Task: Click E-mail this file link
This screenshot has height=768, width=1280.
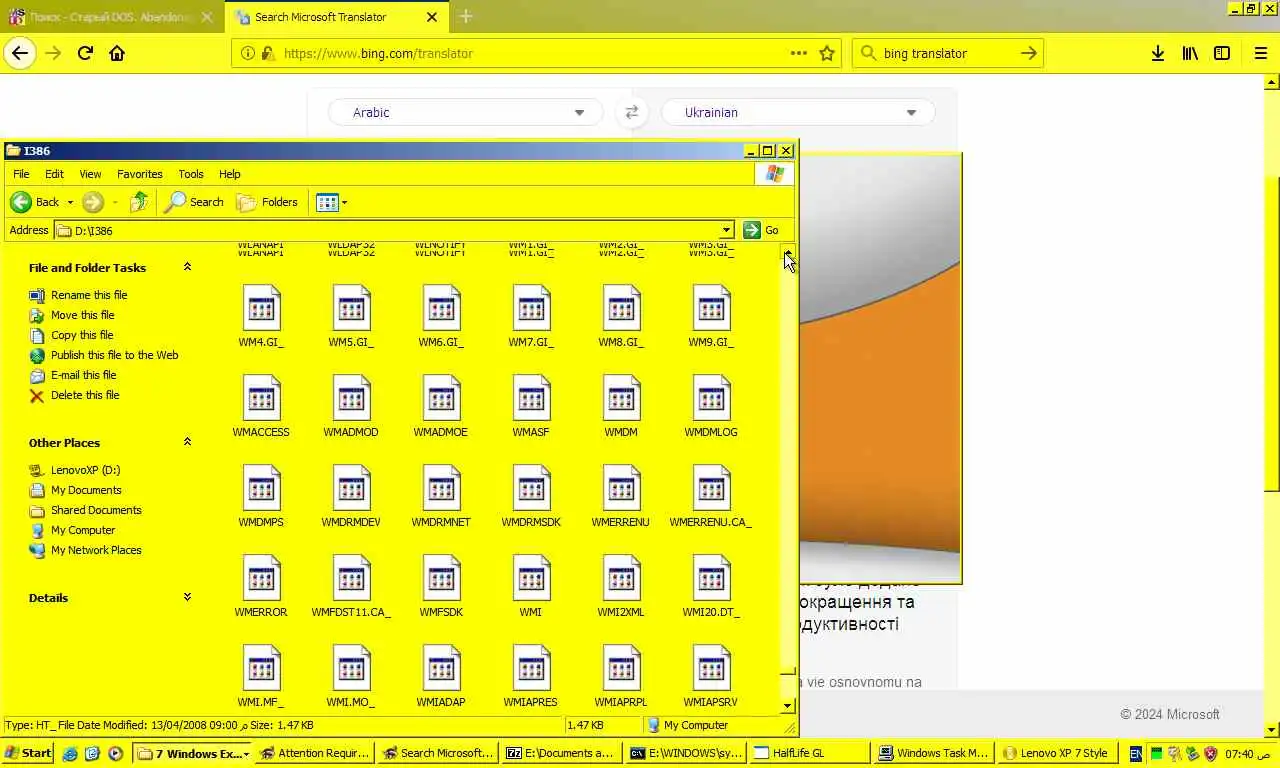Action: click(83, 375)
